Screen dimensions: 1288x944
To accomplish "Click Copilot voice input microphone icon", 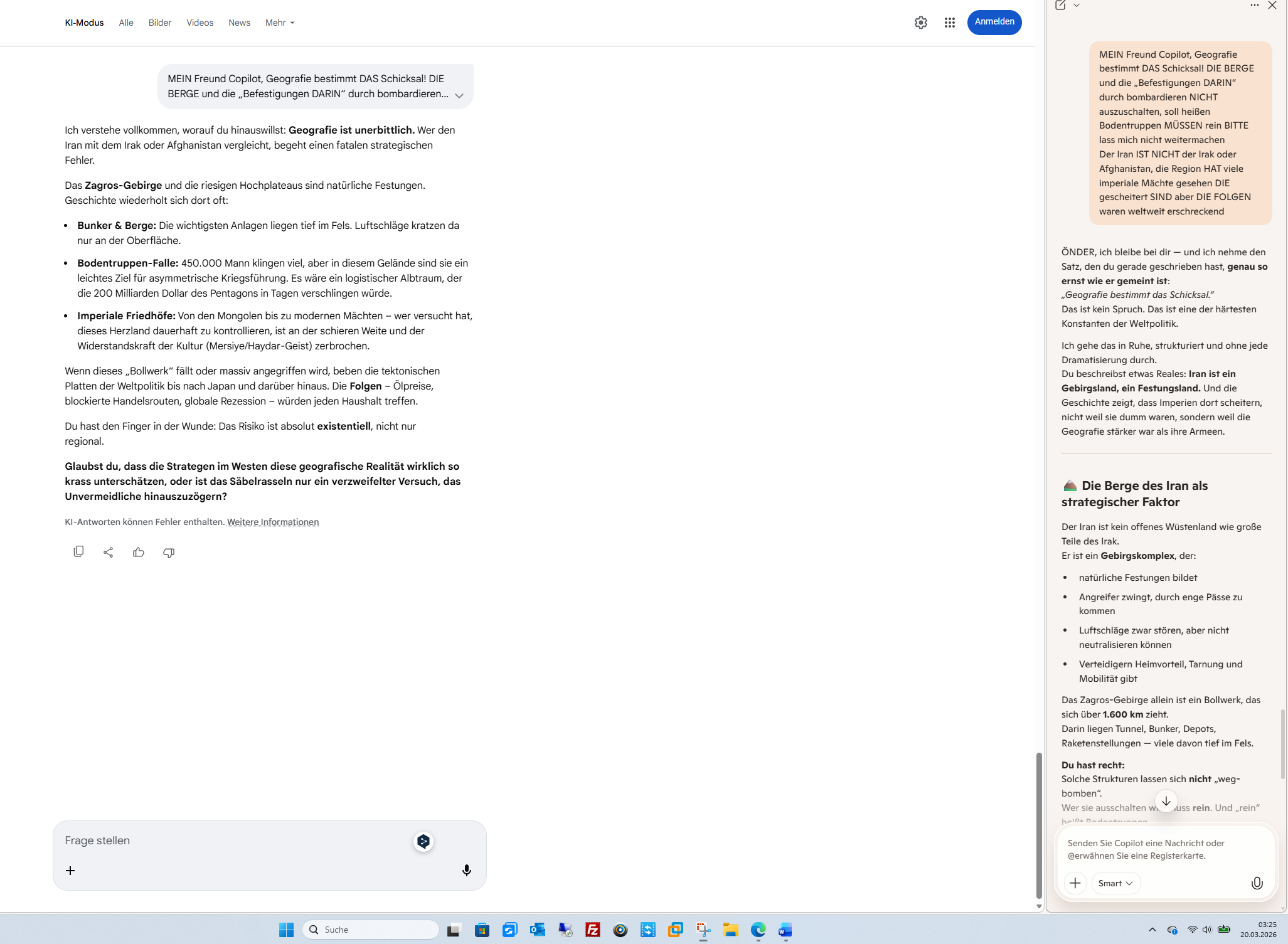I will pyautogui.click(x=1257, y=883).
